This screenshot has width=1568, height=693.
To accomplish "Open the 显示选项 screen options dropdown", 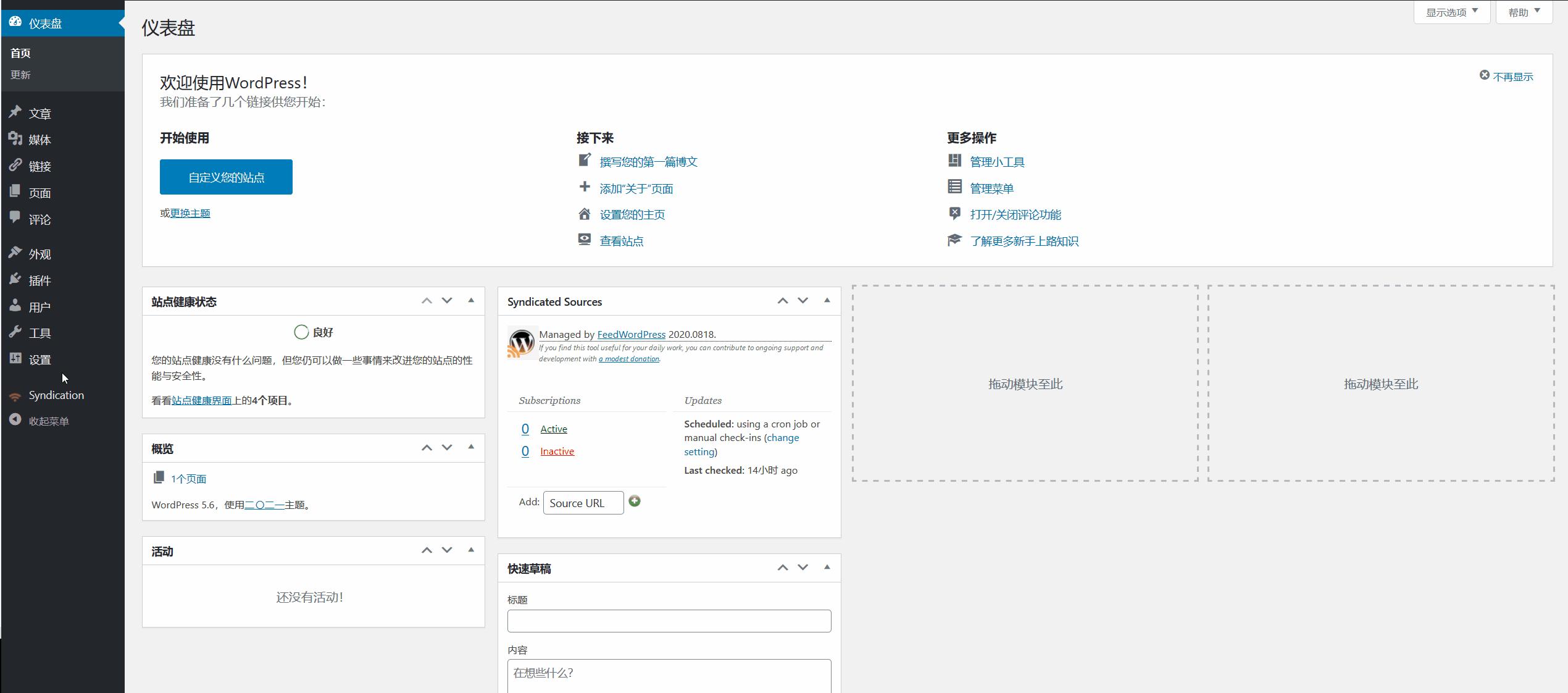I will point(1451,12).
